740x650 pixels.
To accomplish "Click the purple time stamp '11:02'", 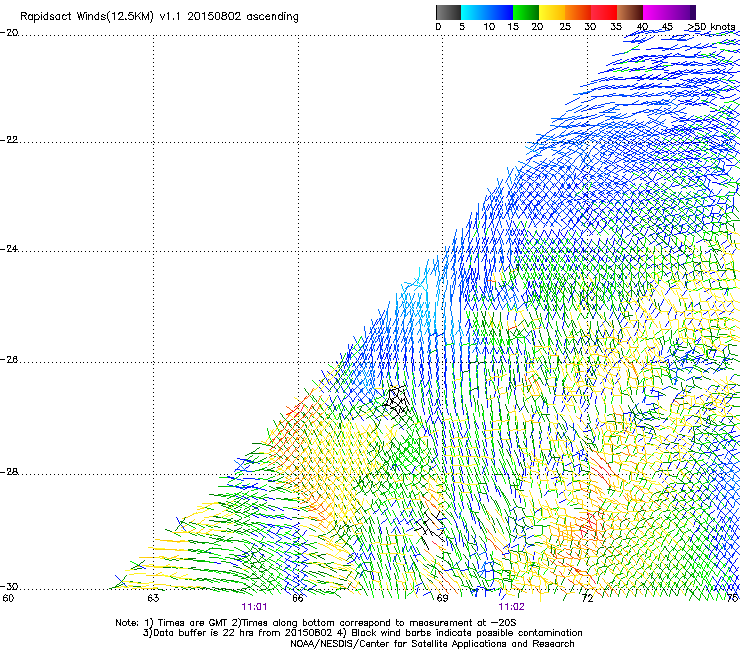I will tap(512, 607).
